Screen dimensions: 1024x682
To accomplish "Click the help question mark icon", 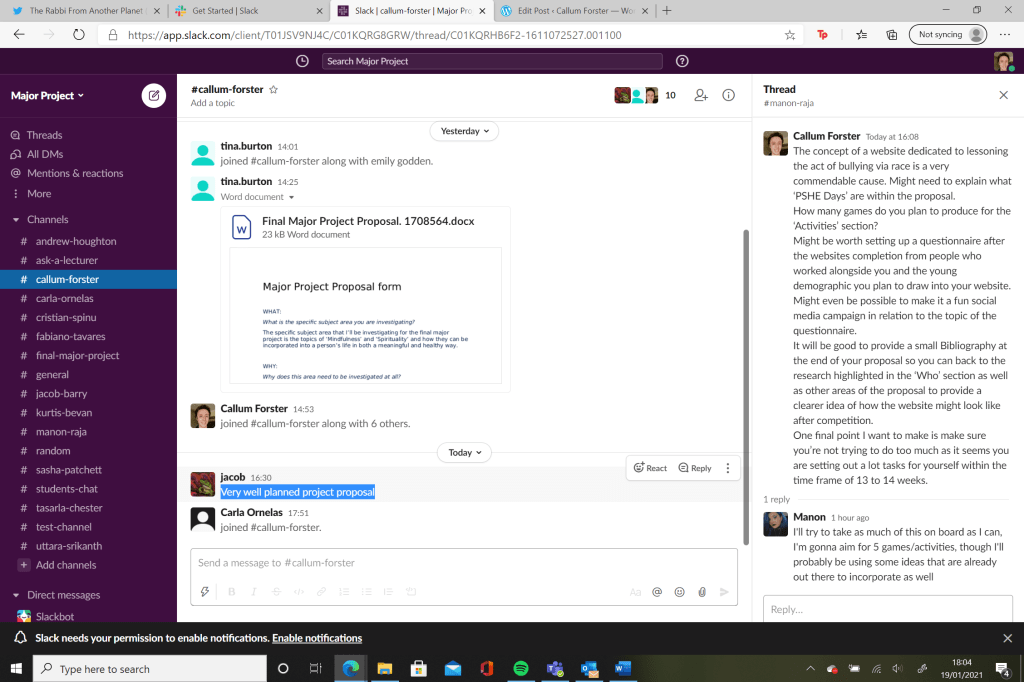I will pos(682,61).
